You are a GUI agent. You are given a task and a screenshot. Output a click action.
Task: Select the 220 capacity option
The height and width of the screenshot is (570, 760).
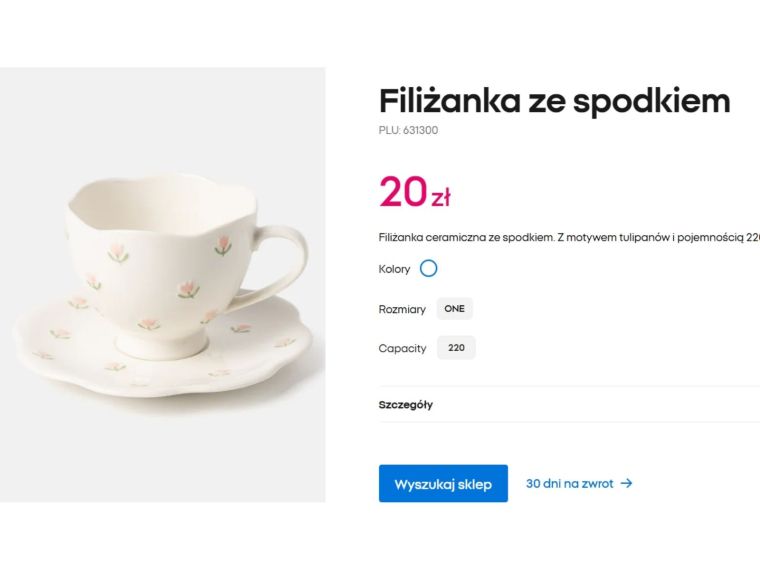(x=456, y=348)
